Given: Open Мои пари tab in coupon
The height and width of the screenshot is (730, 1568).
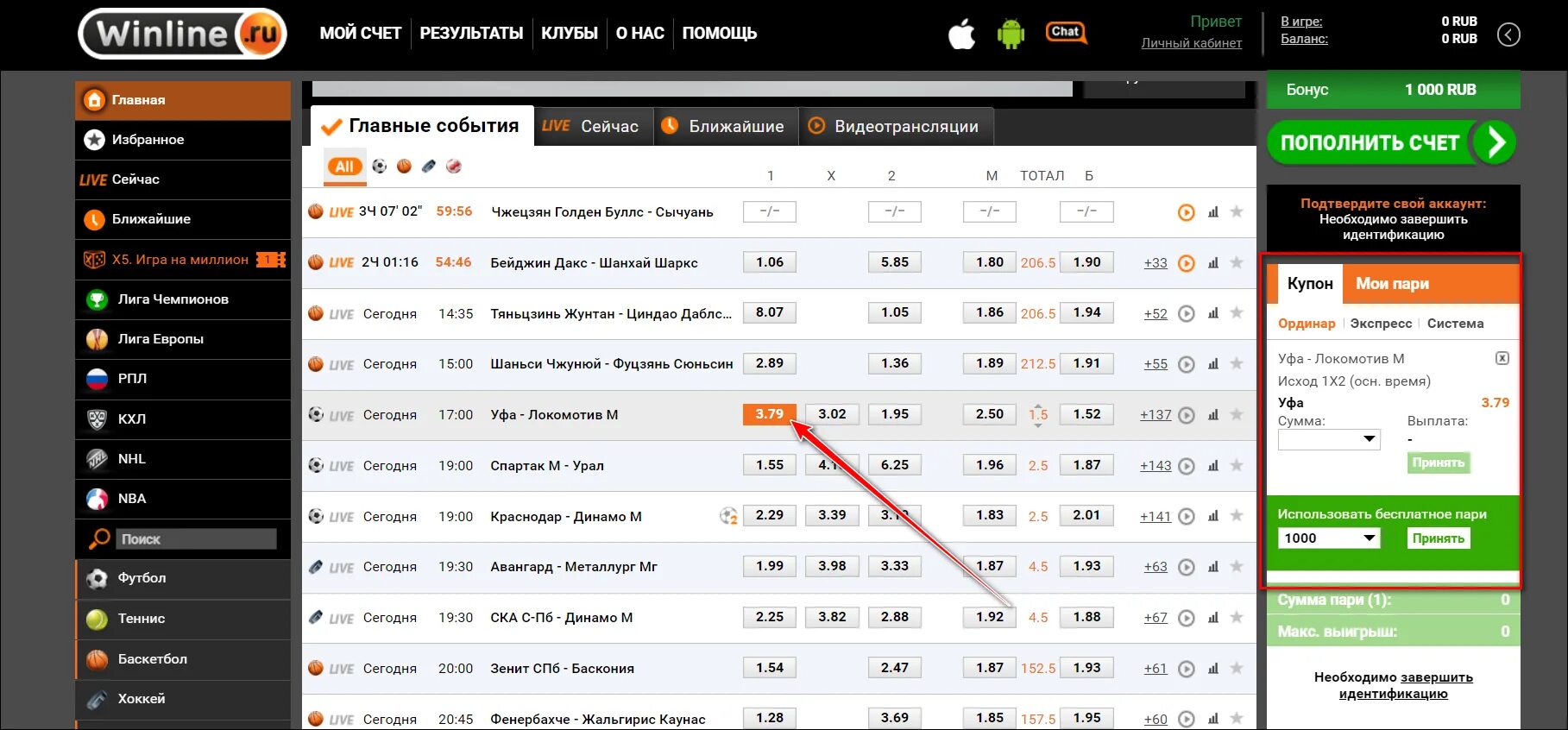Looking at the screenshot, I should point(1392,284).
